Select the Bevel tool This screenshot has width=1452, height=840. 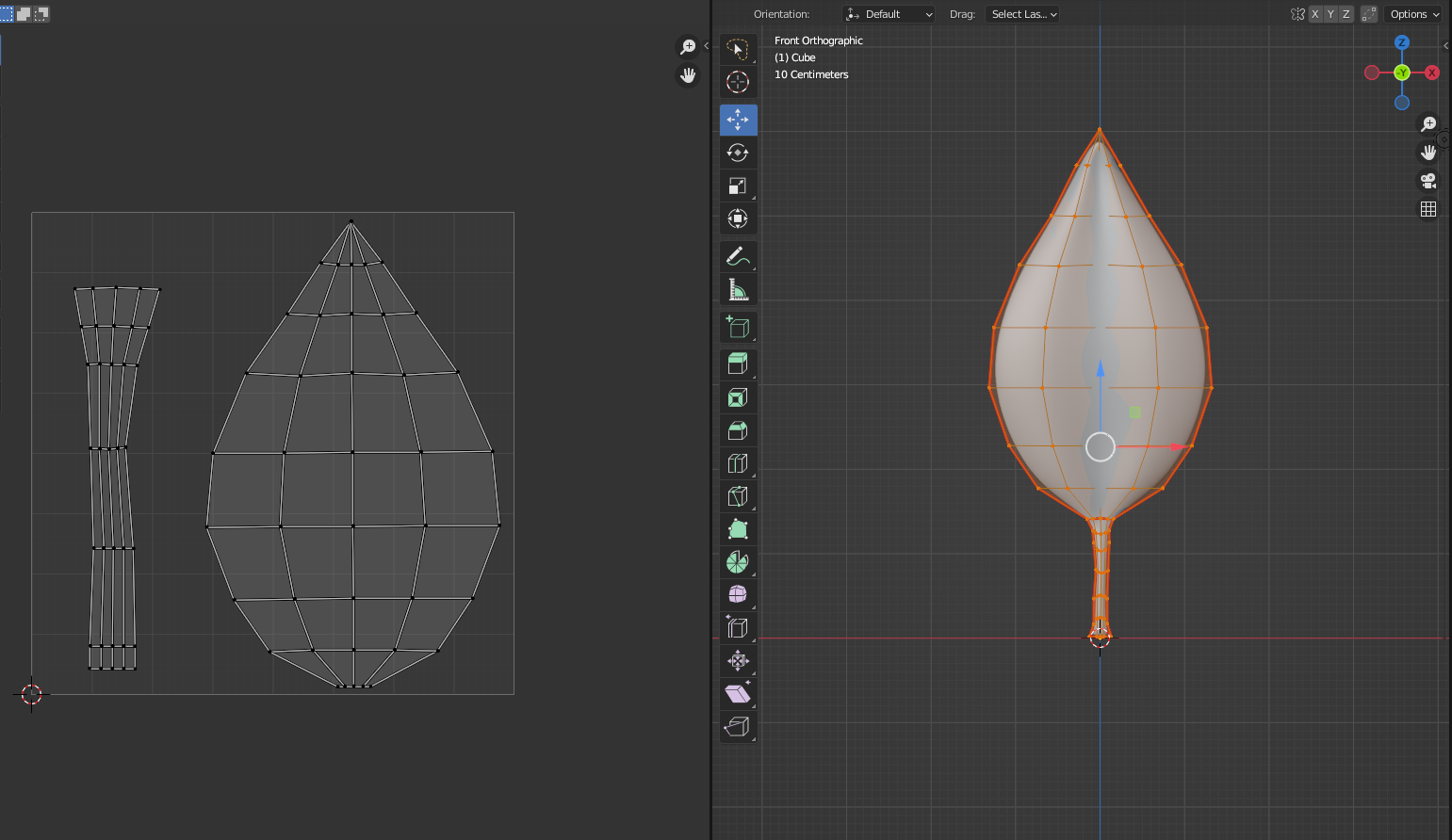tap(738, 430)
